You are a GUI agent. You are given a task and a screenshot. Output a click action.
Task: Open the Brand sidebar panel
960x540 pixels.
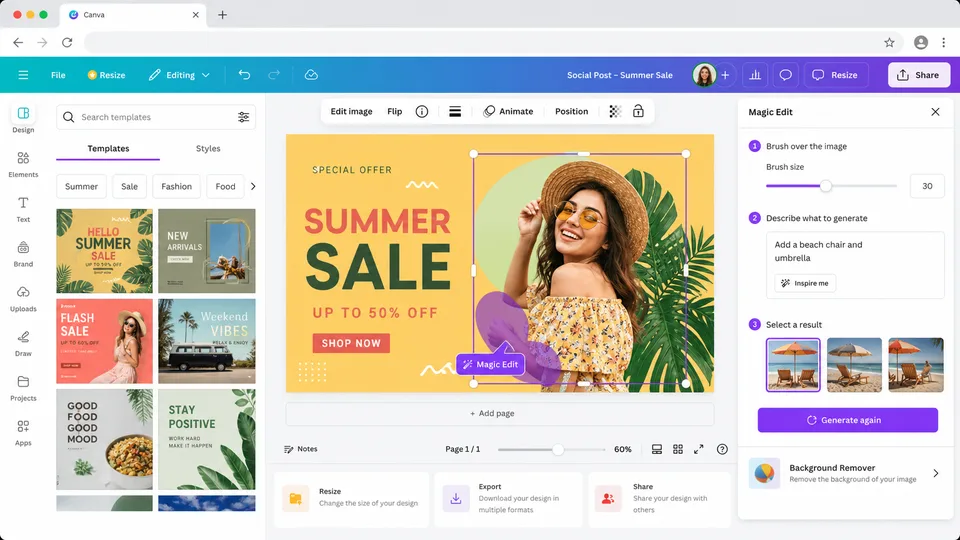[23, 253]
